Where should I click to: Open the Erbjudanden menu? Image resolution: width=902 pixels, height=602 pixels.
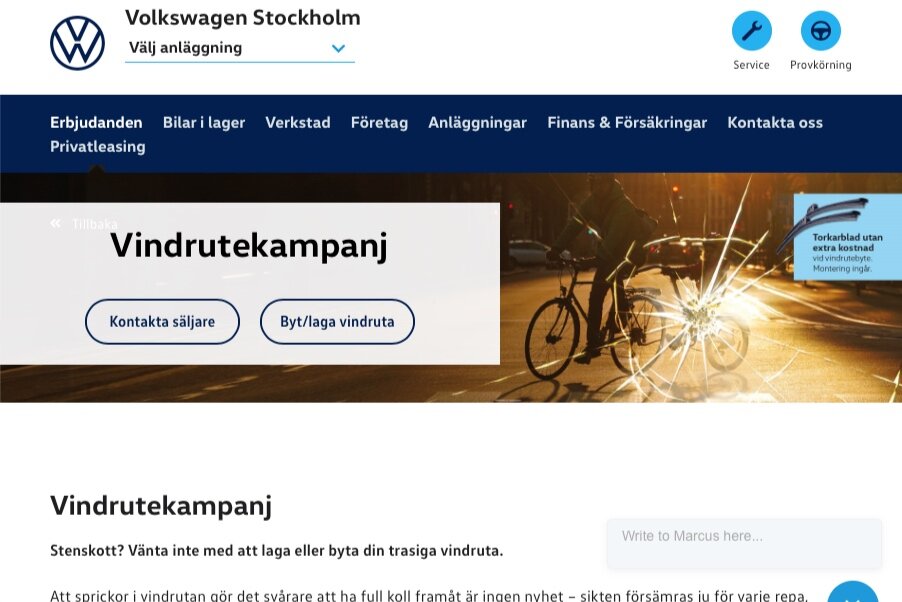pos(96,123)
